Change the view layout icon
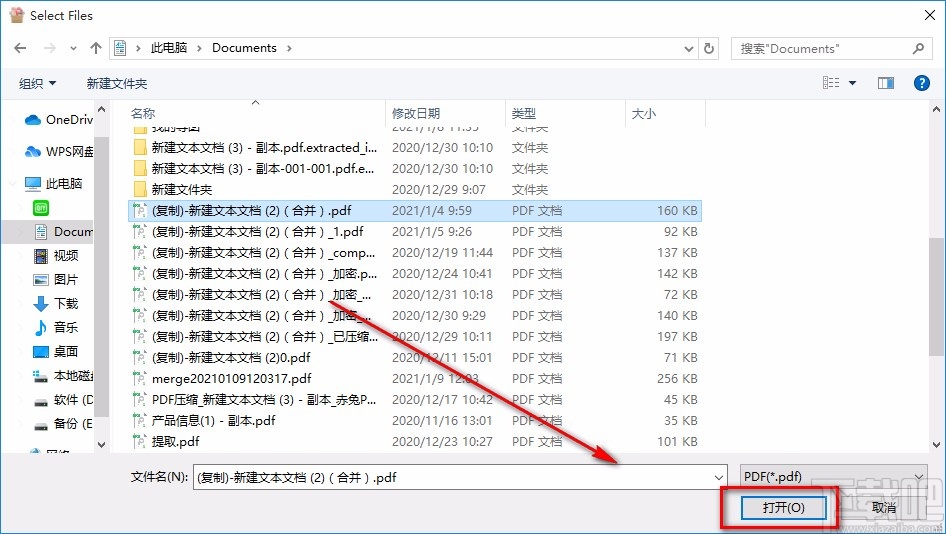Image resolution: width=946 pixels, height=534 pixels. point(831,83)
